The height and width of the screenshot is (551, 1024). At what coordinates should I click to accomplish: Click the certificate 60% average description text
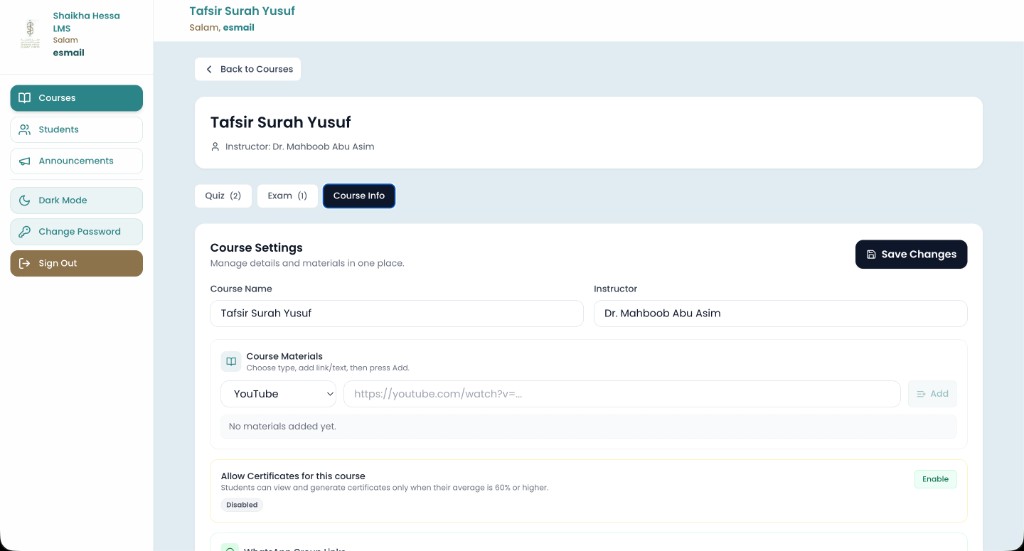[384, 488]
